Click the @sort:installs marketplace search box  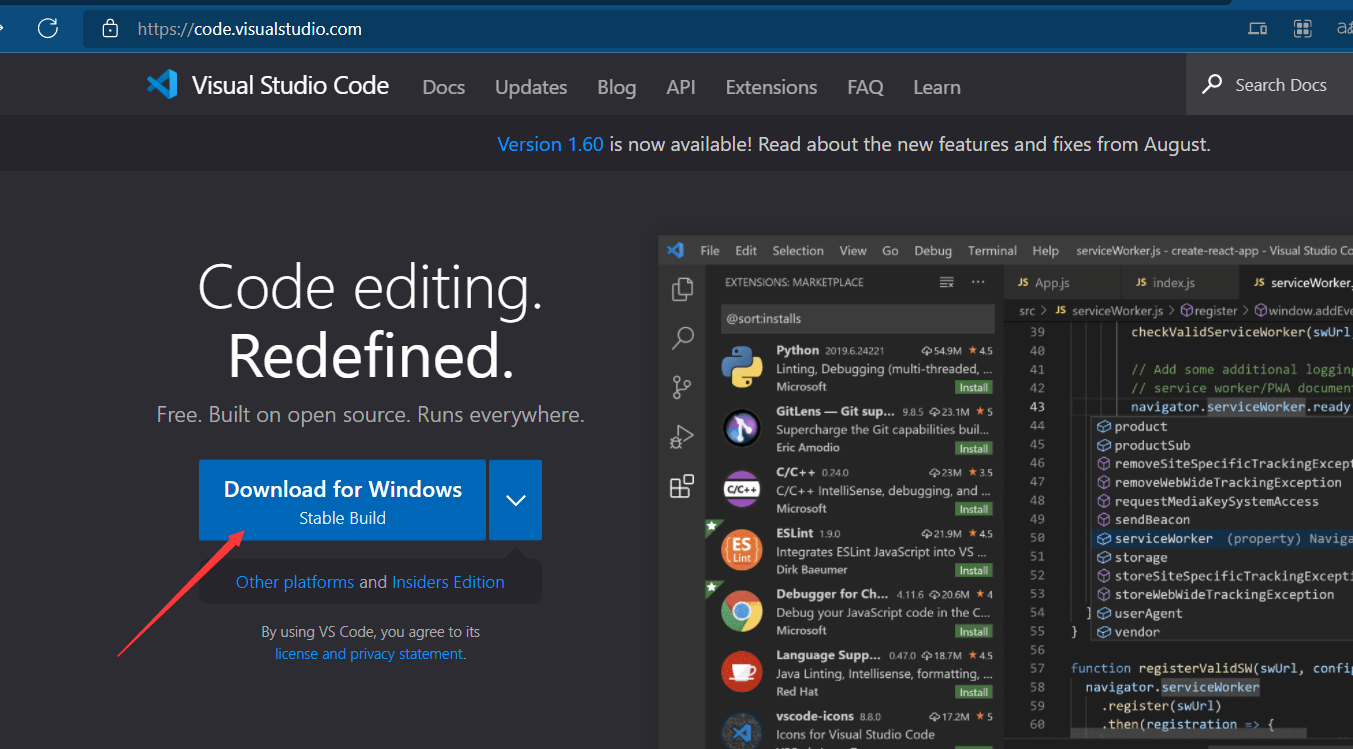point(857,318)
